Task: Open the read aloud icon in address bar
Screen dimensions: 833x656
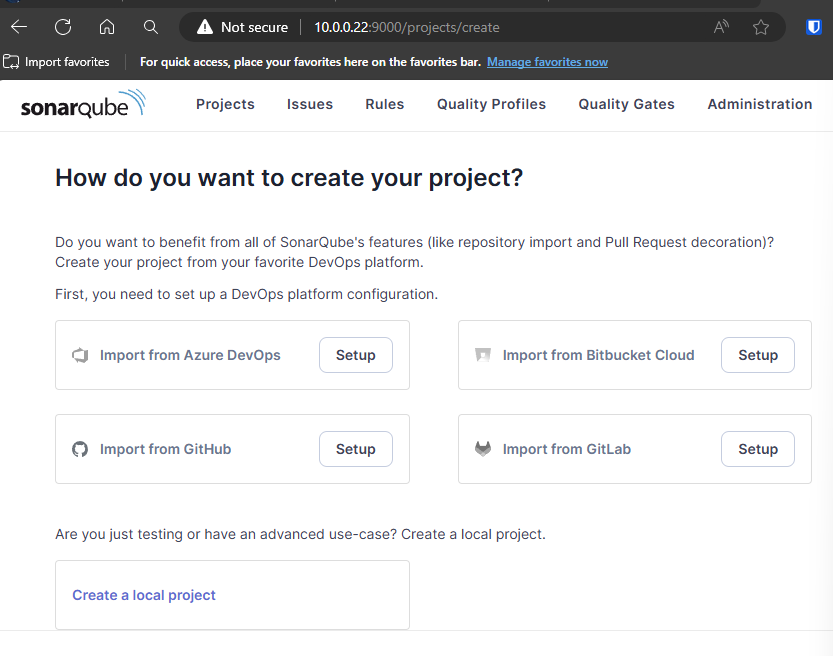Action: pyautogui.click(x=721, y=27)
